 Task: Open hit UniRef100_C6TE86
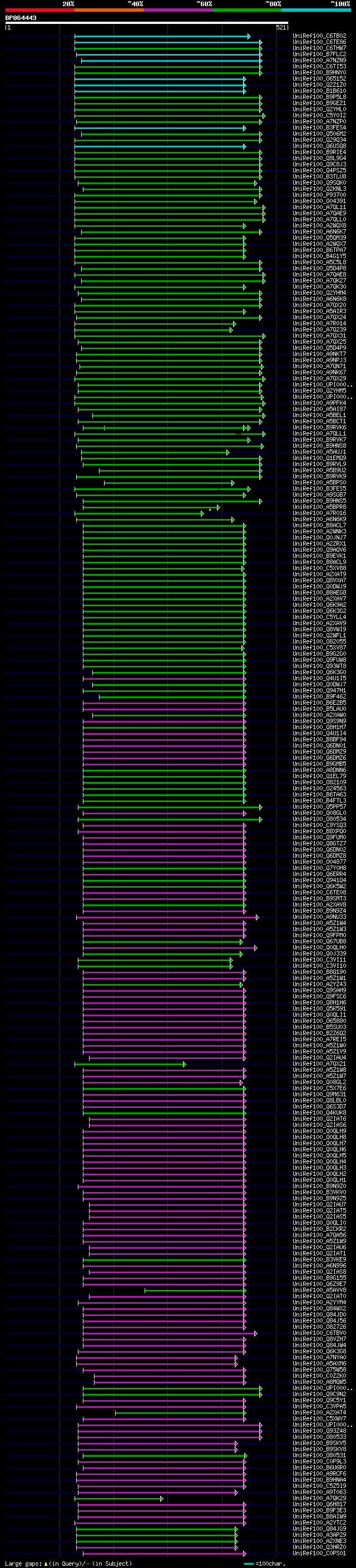[x=319, y=42]
